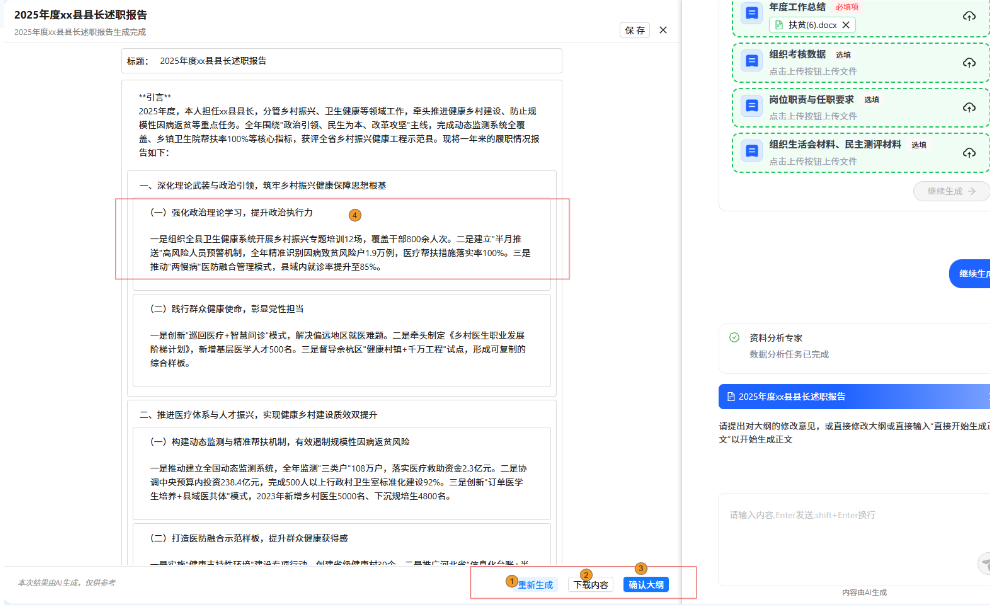Image resolution: width=990 pixels, height=611 pixels.
Task: Upload a file for 组织考核数据
Action: pyautogui.click(x=968, y=62)
